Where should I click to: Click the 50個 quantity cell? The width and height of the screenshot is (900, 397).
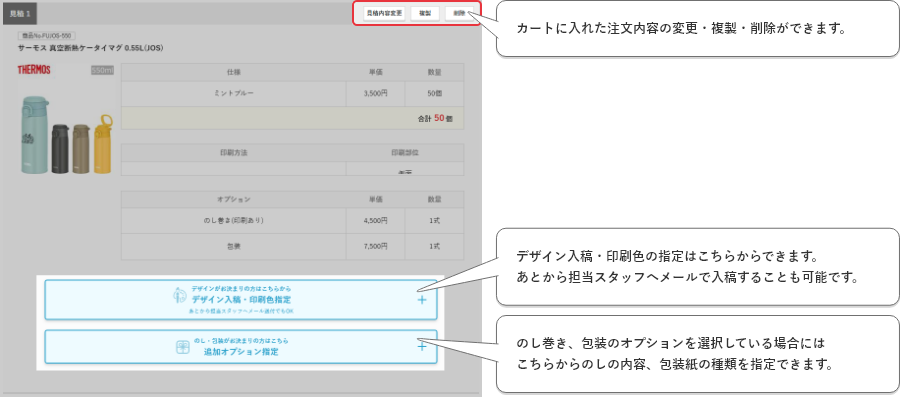click(435, 94)
